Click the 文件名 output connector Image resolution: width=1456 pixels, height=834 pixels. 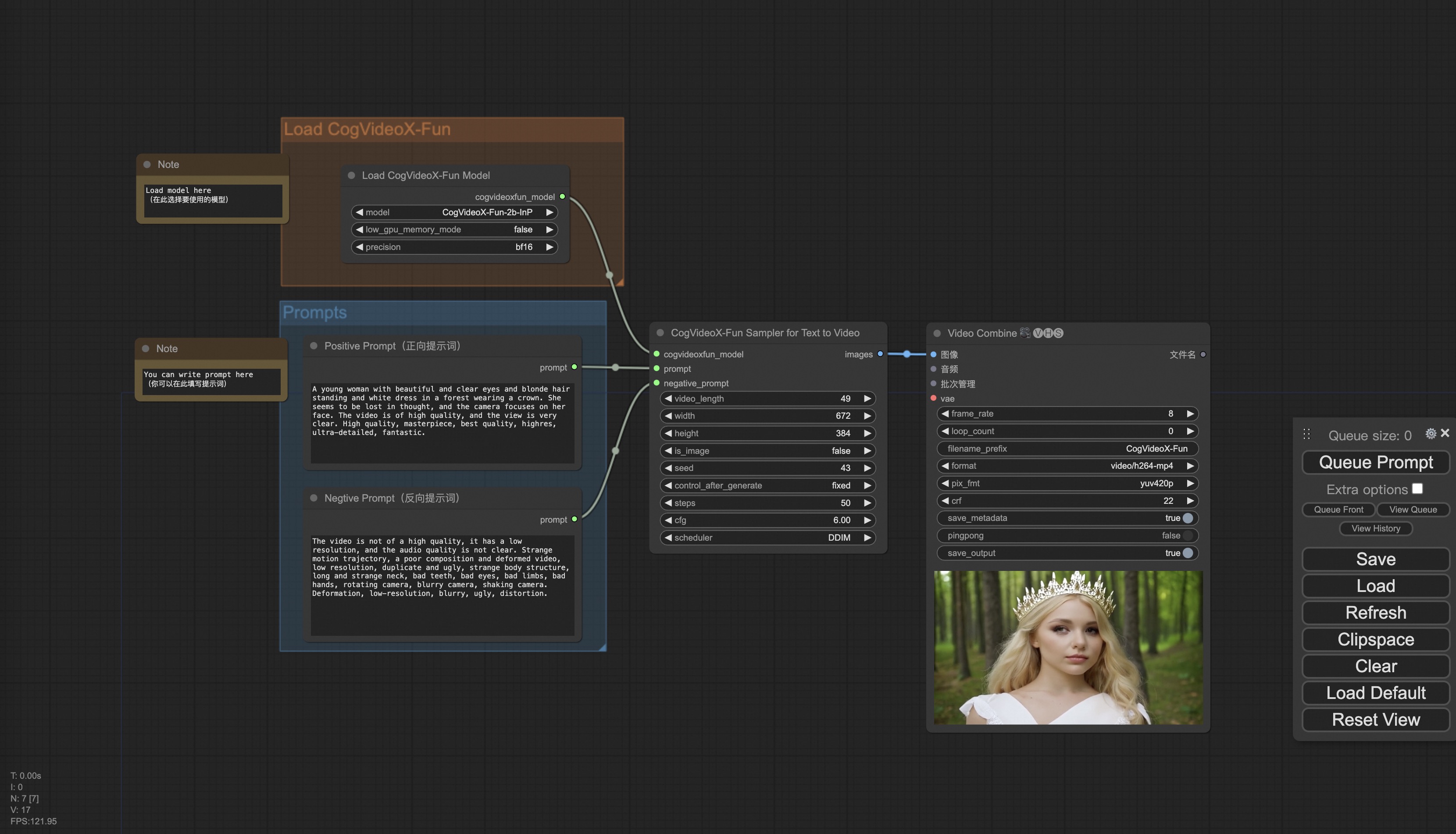1203,355
